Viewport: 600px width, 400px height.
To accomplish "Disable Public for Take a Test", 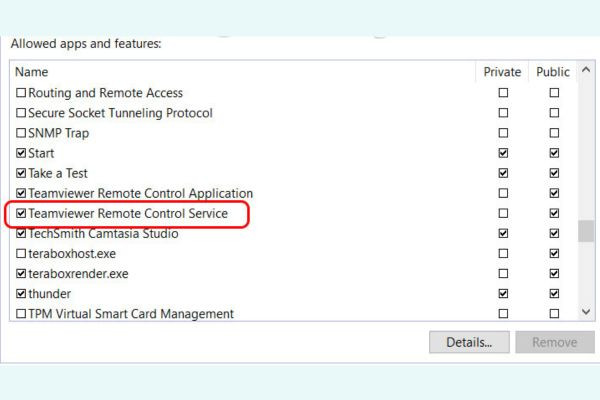I will 554,173.
